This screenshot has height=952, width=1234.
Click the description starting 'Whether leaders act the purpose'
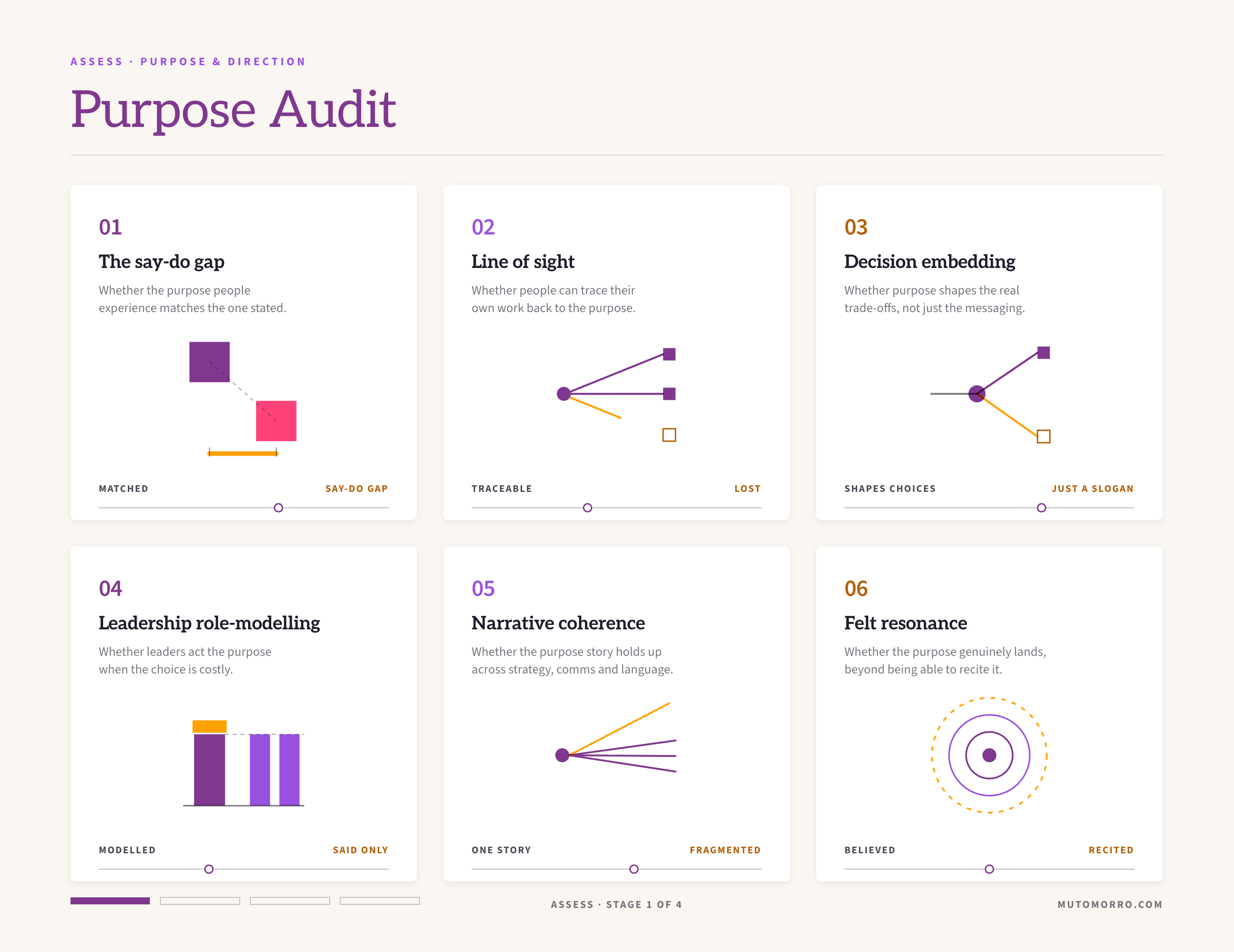[x=186, y=661]
